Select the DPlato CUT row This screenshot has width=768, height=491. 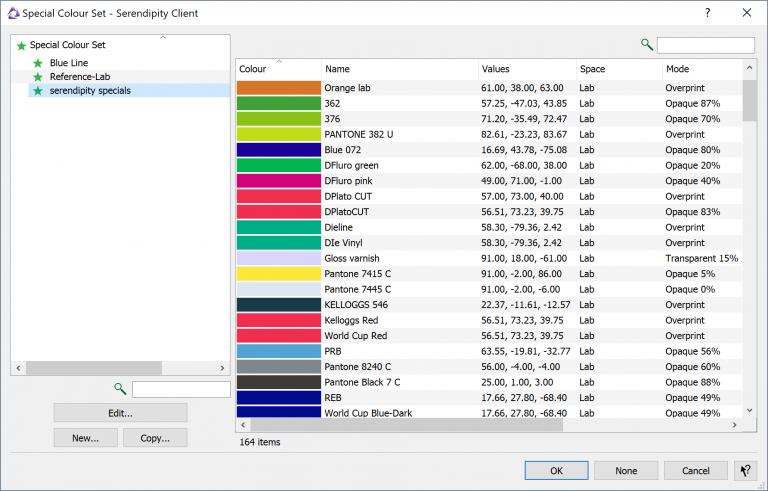click(x=489, y=196)
